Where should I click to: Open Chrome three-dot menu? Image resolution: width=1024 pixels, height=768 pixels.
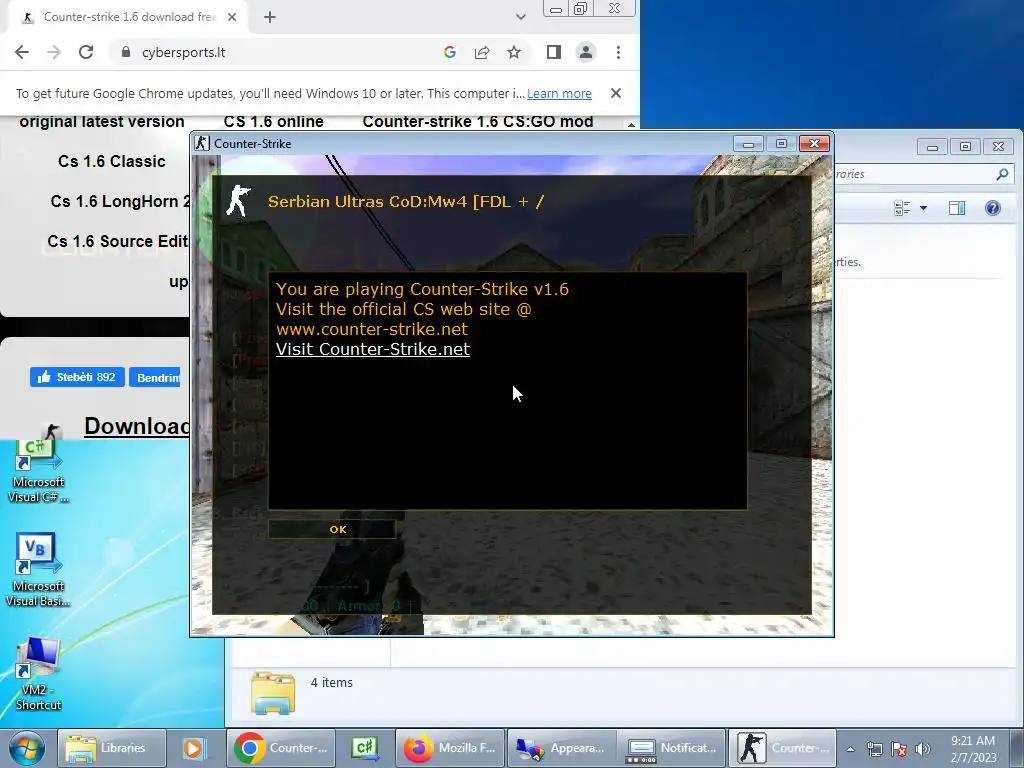coord(618,52)
